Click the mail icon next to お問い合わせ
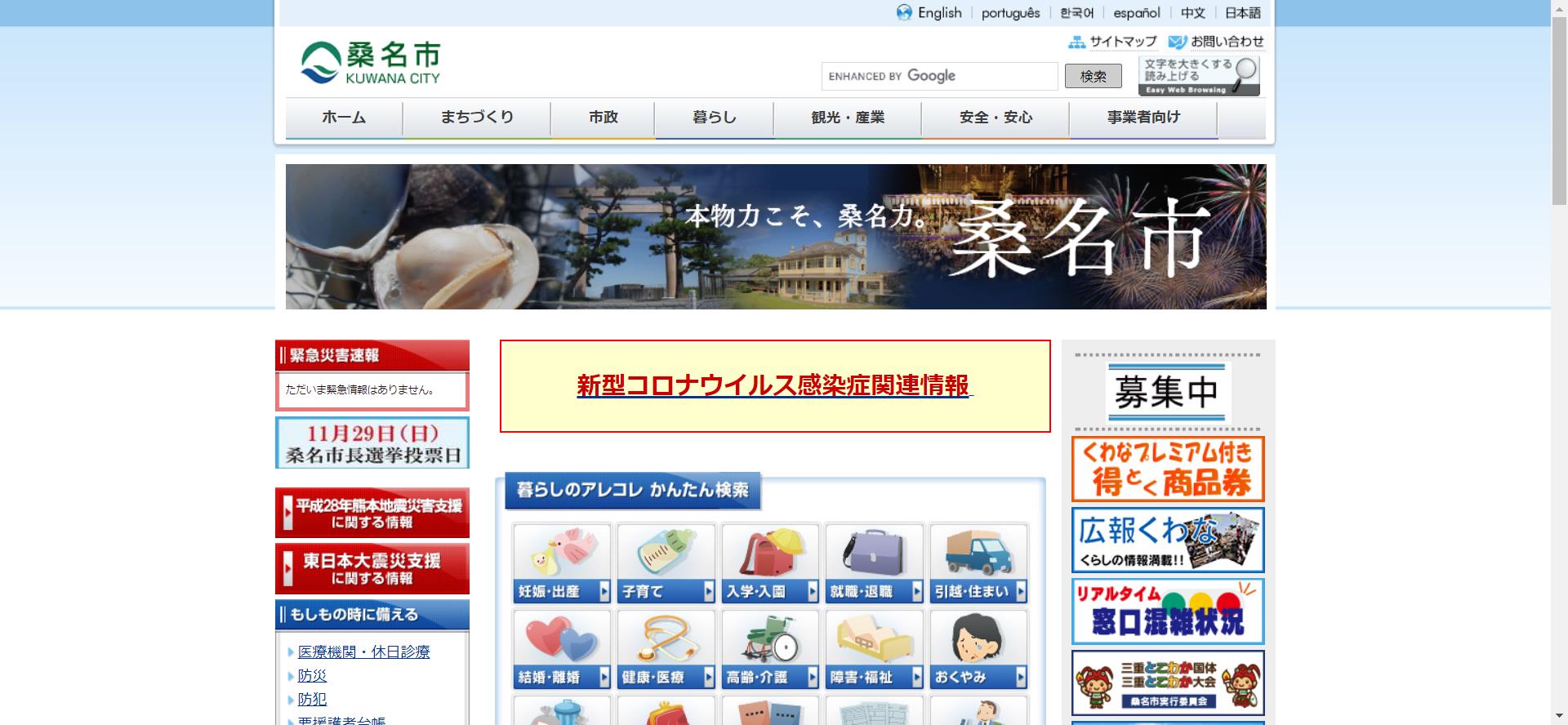 pyautogui.click(x=1177, y=42)
